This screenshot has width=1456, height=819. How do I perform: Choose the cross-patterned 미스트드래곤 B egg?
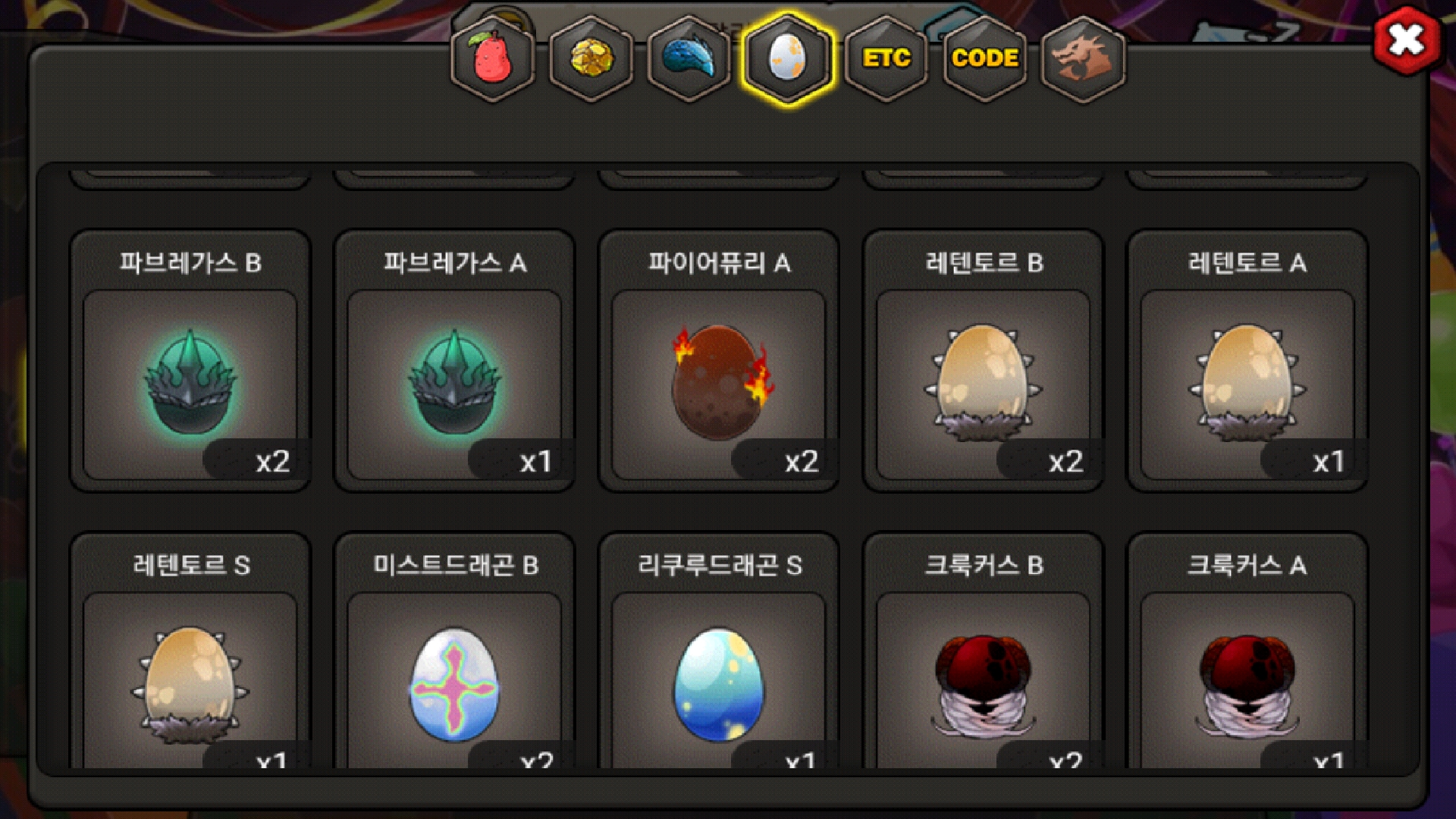click(454, 651)
